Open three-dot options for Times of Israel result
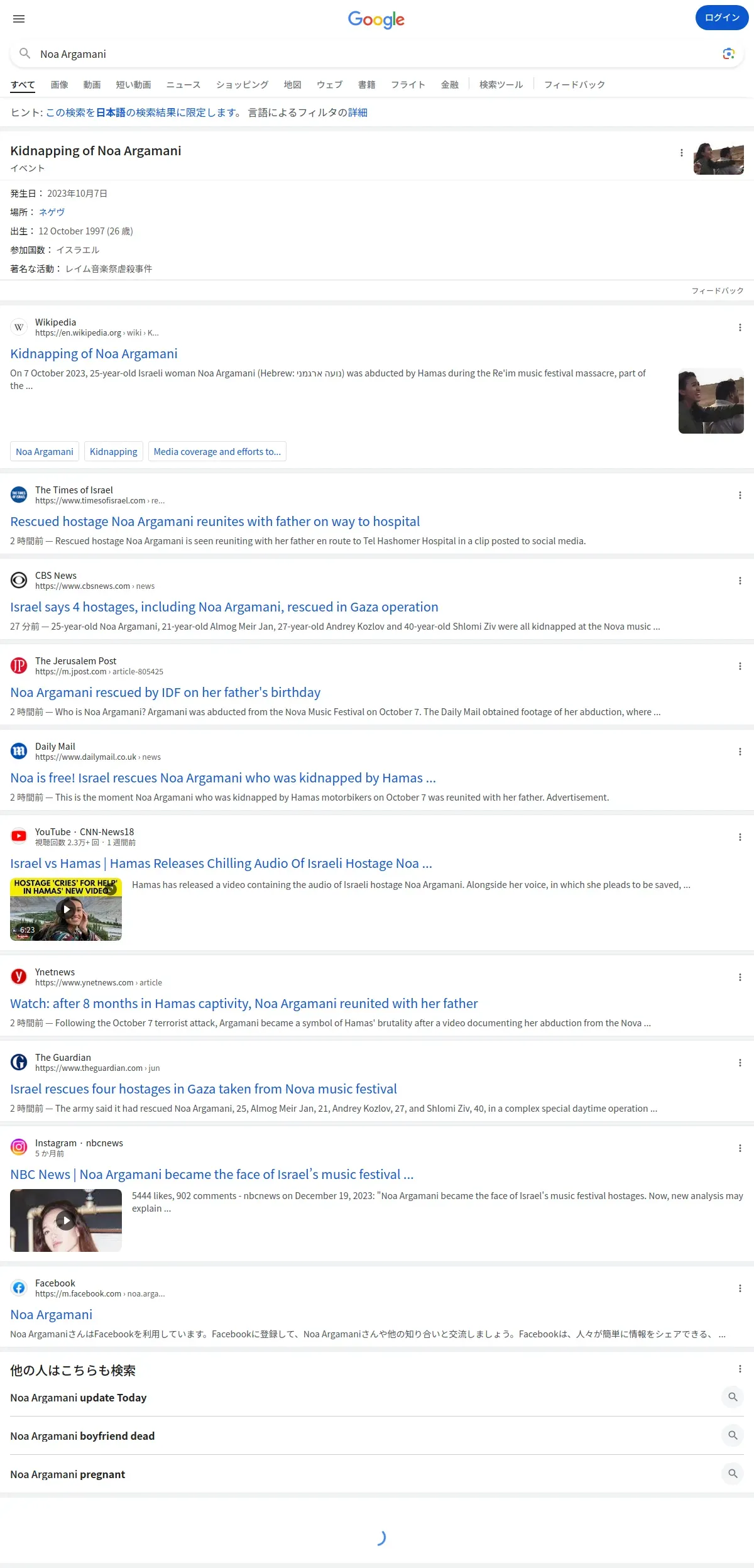The image size is (754, 1568). point(740,495)
